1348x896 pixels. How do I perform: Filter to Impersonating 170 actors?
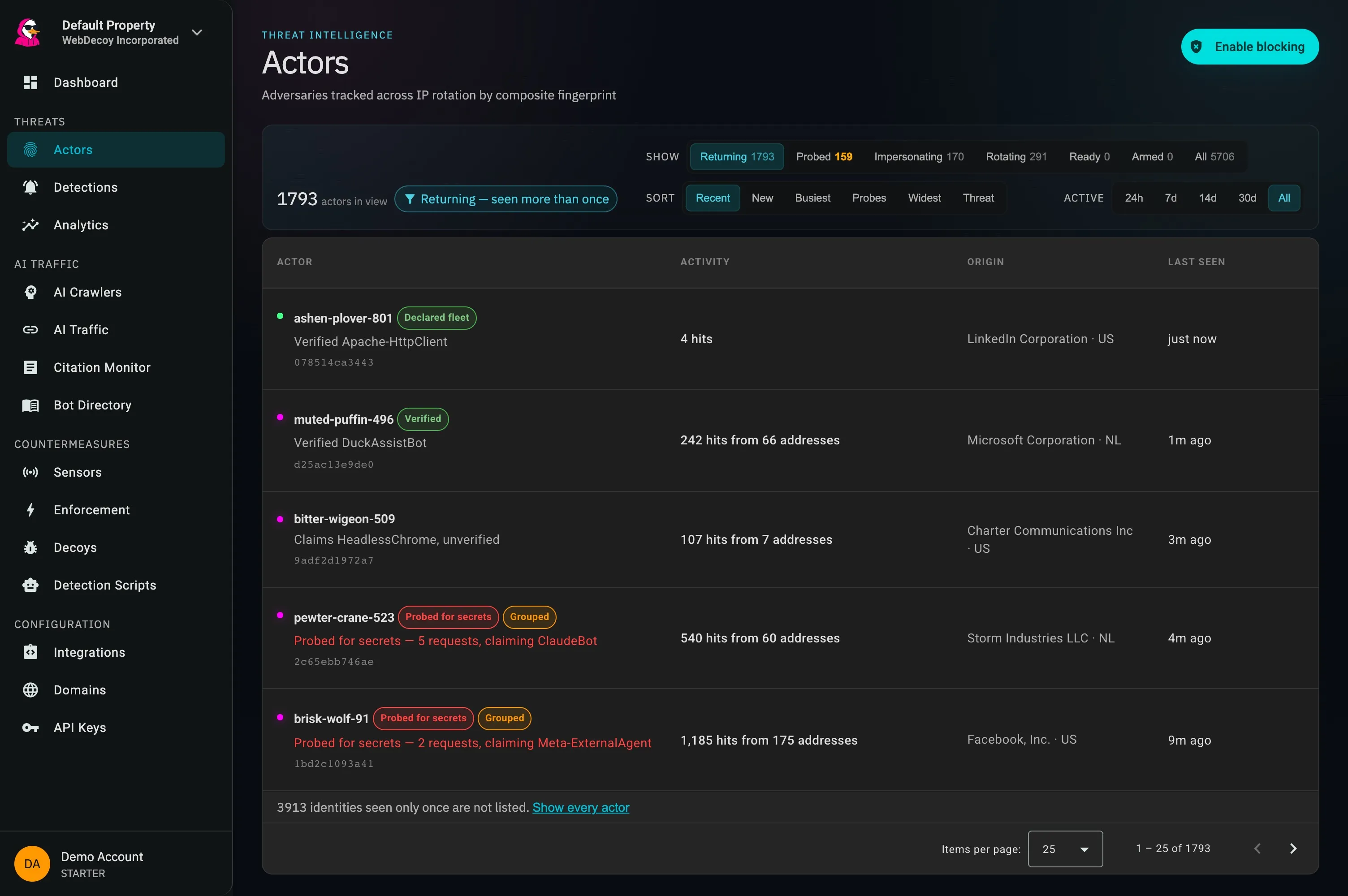coord(919,156)
